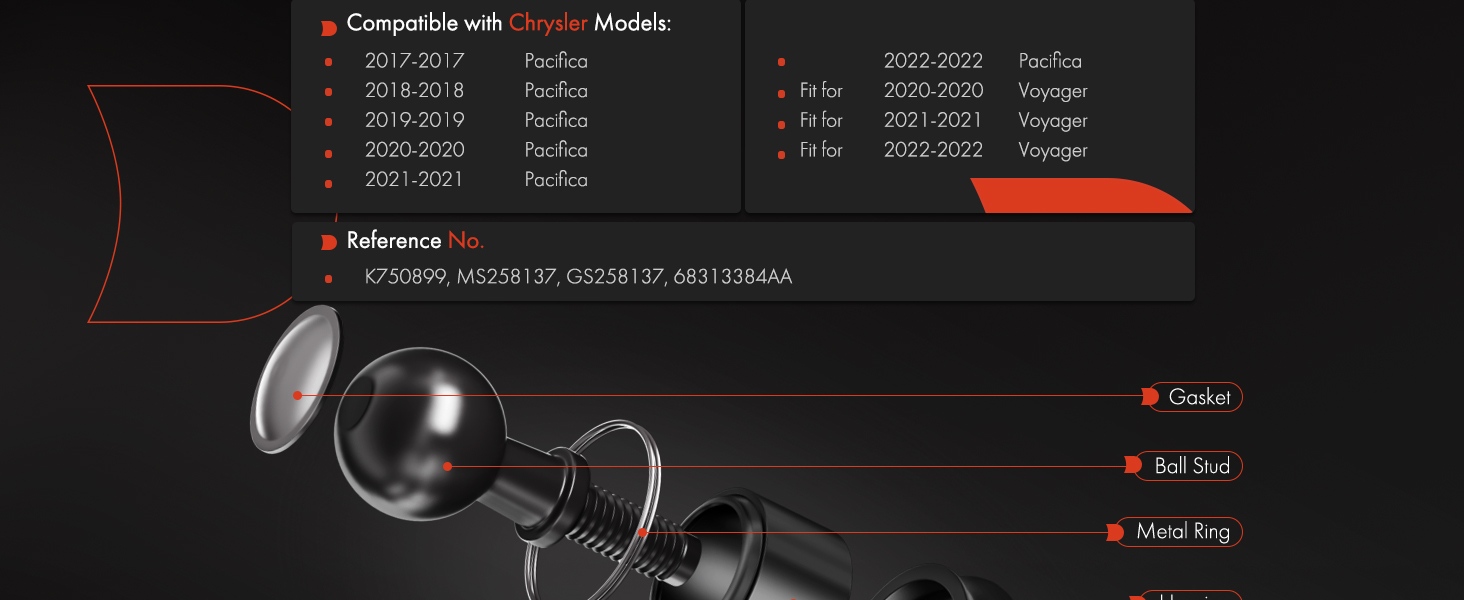Click the silver gasket disc in the diagram
Screen dimensions: 1464x600
[293, 378]
